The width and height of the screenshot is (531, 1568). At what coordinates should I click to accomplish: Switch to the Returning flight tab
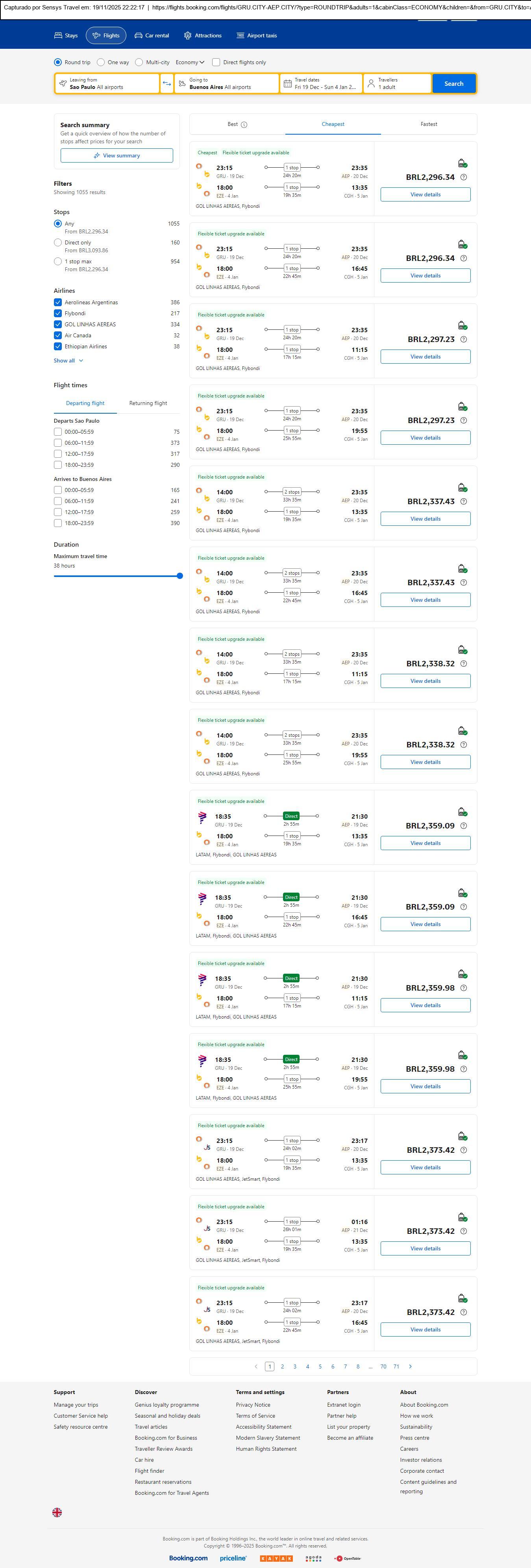(x=148, y=403)
